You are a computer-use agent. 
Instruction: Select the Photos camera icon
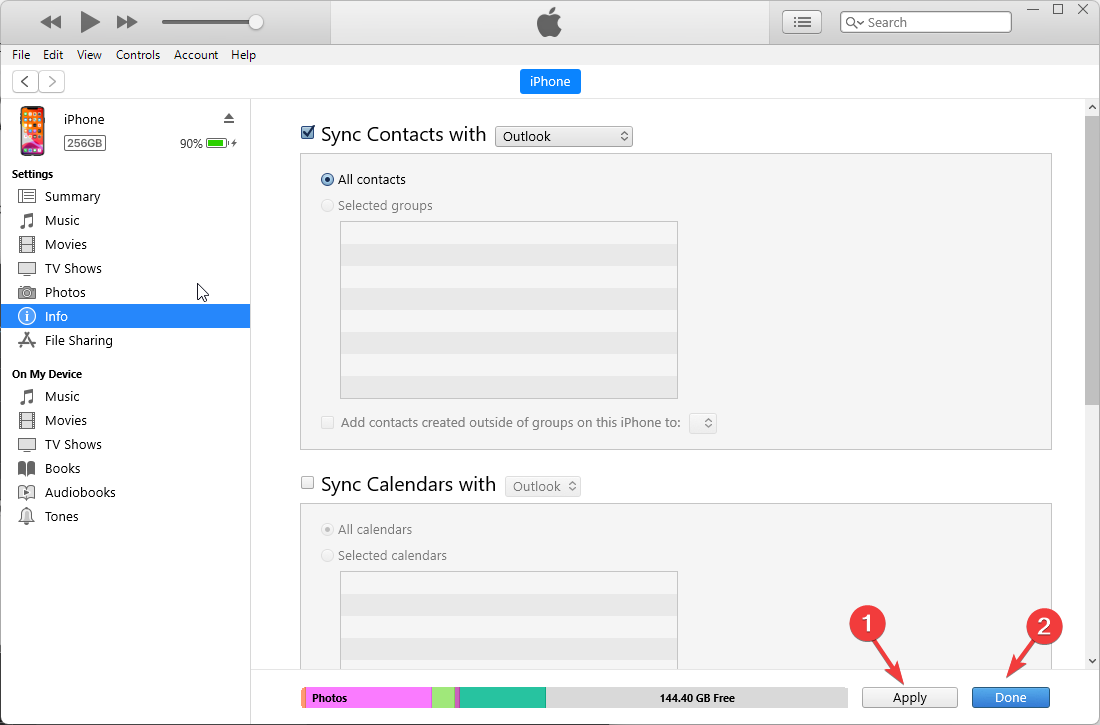(27, 293)
